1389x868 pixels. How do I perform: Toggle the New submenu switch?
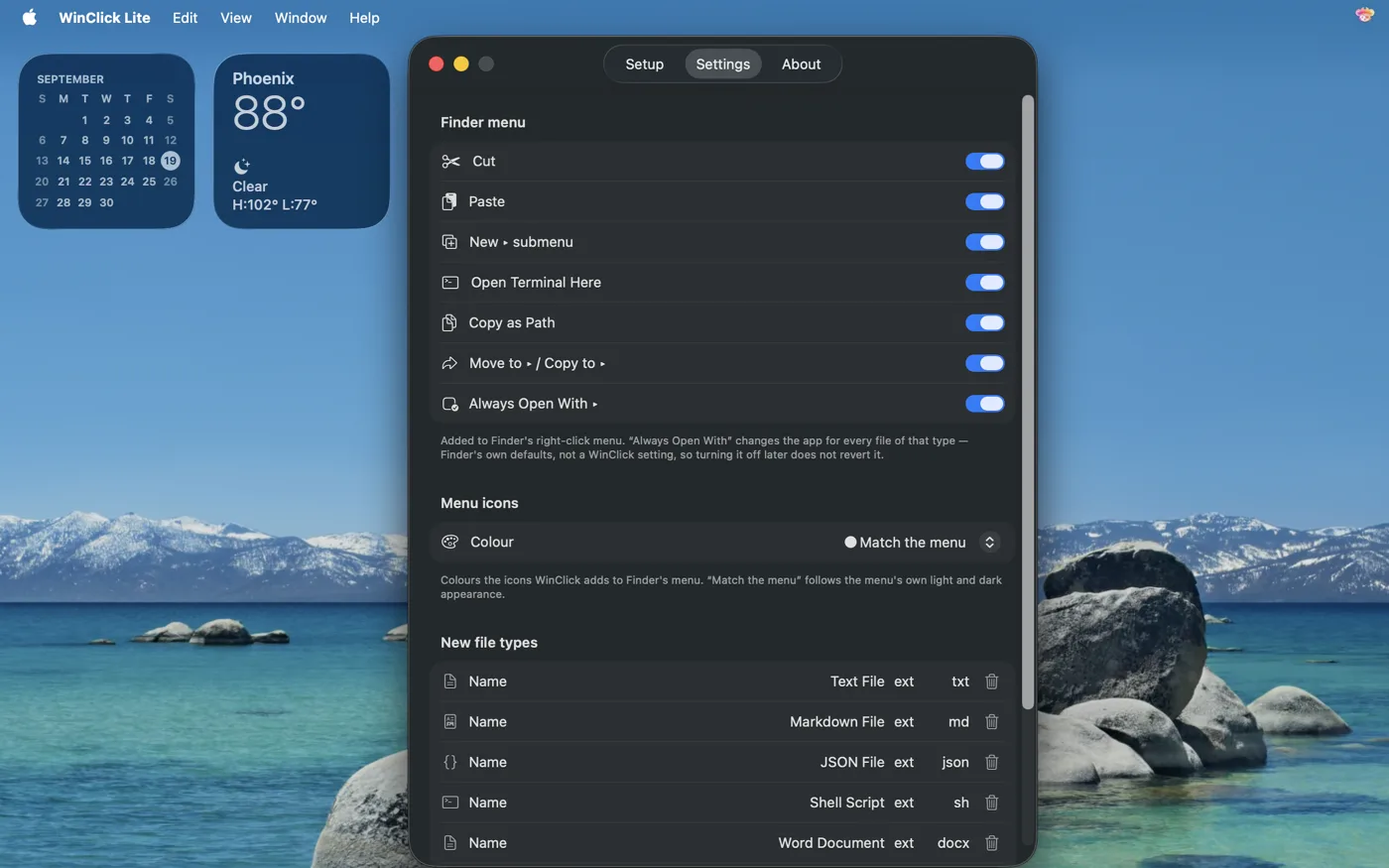click(x=985, y=242)
